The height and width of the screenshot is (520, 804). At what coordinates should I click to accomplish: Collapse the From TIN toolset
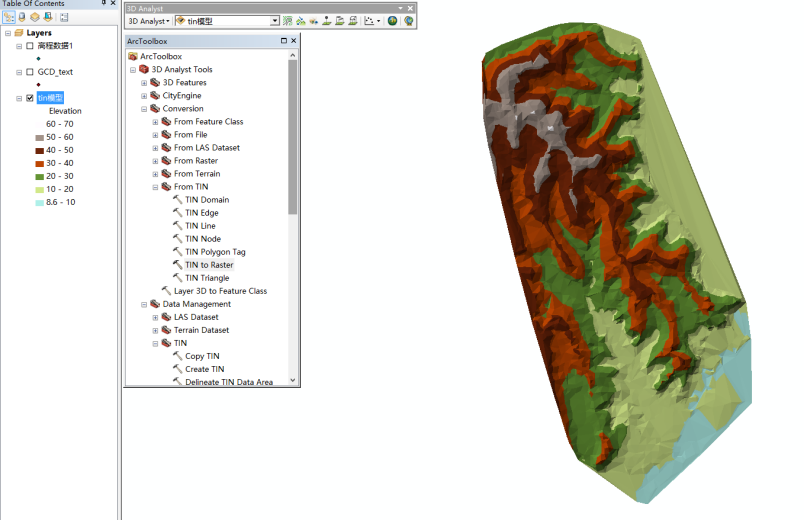155,187
